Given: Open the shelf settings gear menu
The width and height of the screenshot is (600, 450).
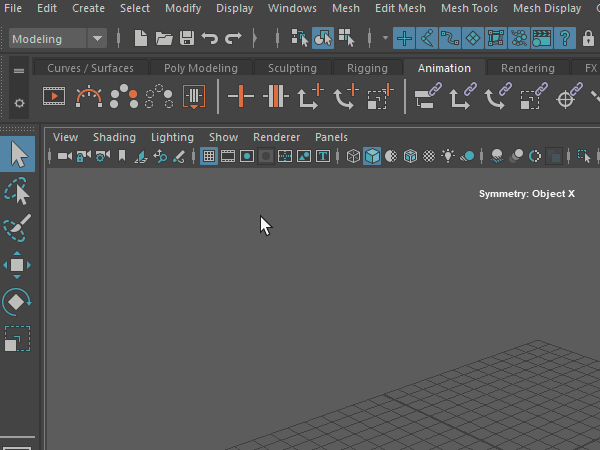Looking at the screenshot, I should [x=19, y=103].
